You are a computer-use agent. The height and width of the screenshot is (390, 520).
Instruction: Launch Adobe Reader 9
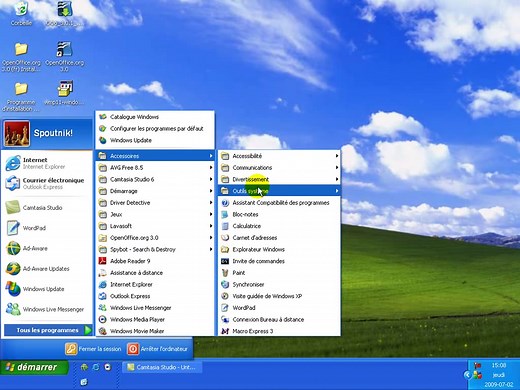point(155,261)
